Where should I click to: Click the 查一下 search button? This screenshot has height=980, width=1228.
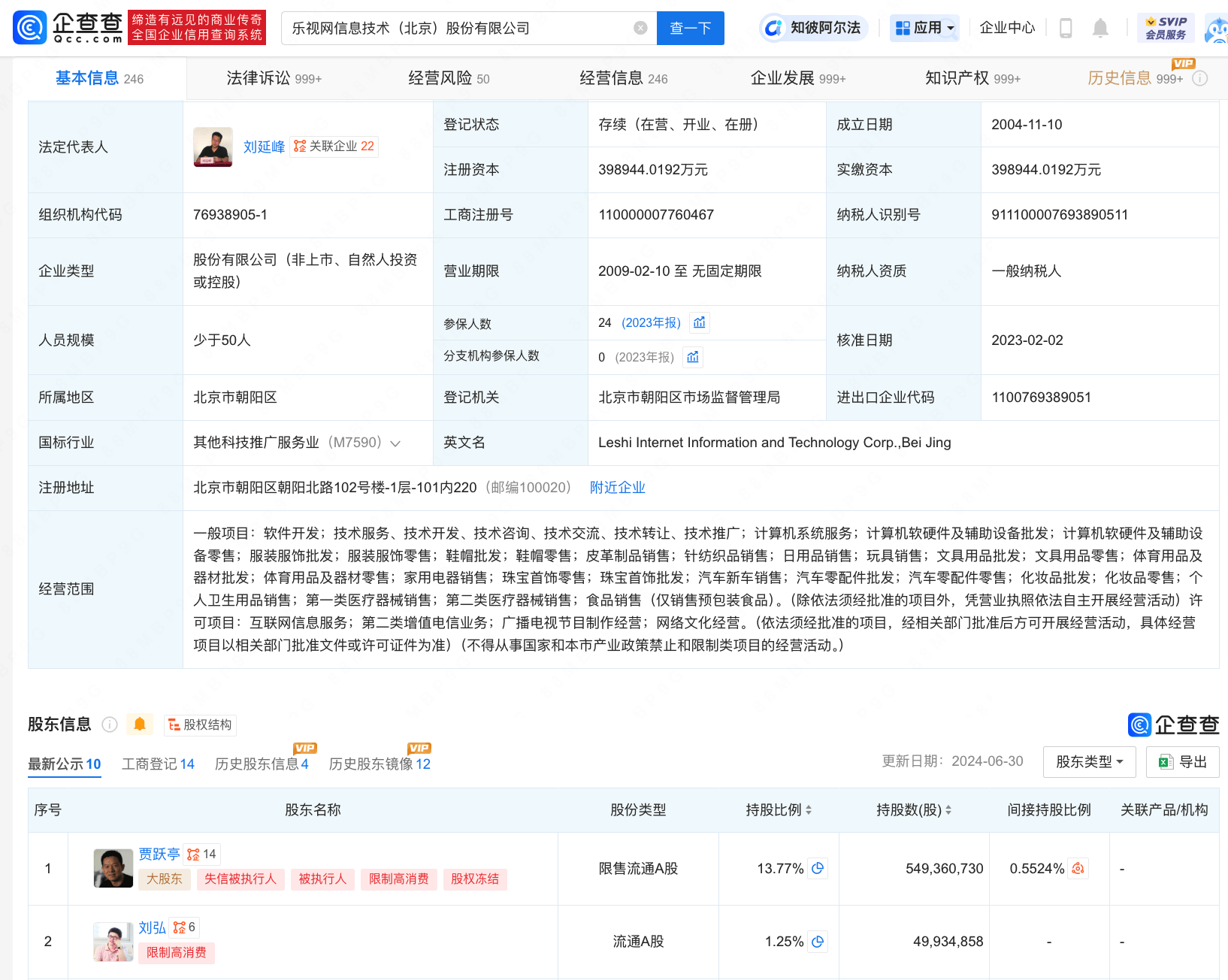pos(690,28)
